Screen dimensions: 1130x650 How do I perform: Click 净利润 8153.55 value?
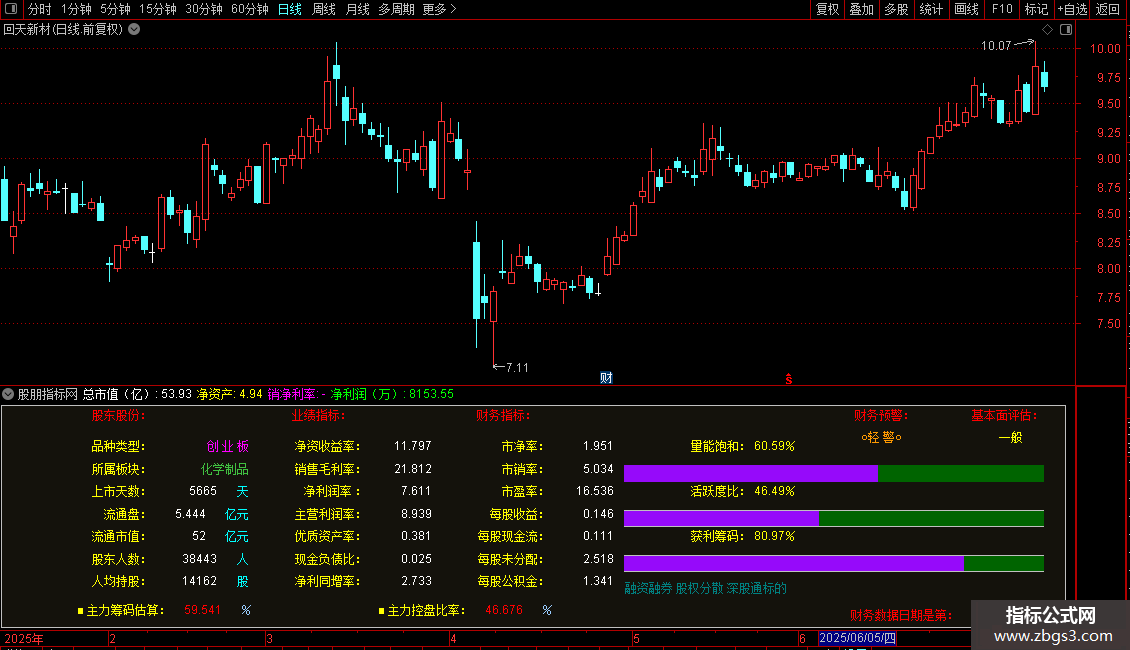[x=432, y=394]
